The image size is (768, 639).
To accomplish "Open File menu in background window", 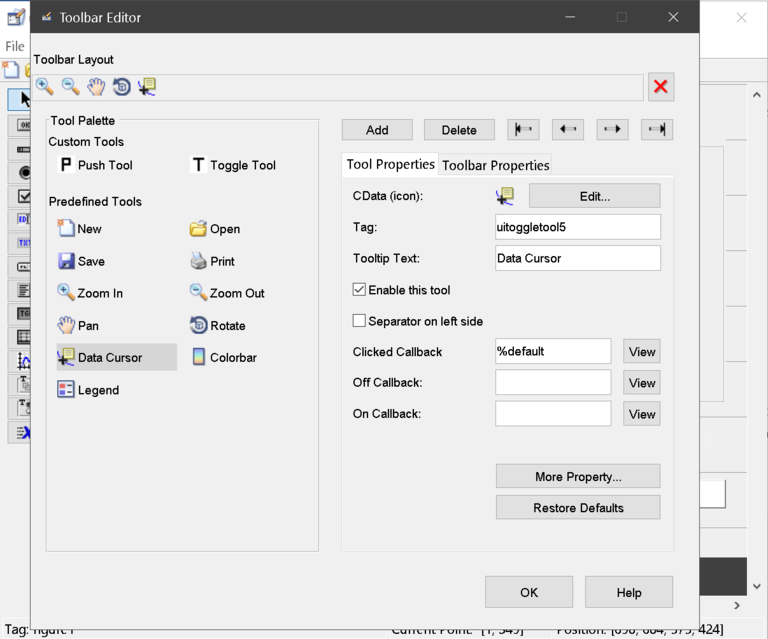I will tap(15, 47).
